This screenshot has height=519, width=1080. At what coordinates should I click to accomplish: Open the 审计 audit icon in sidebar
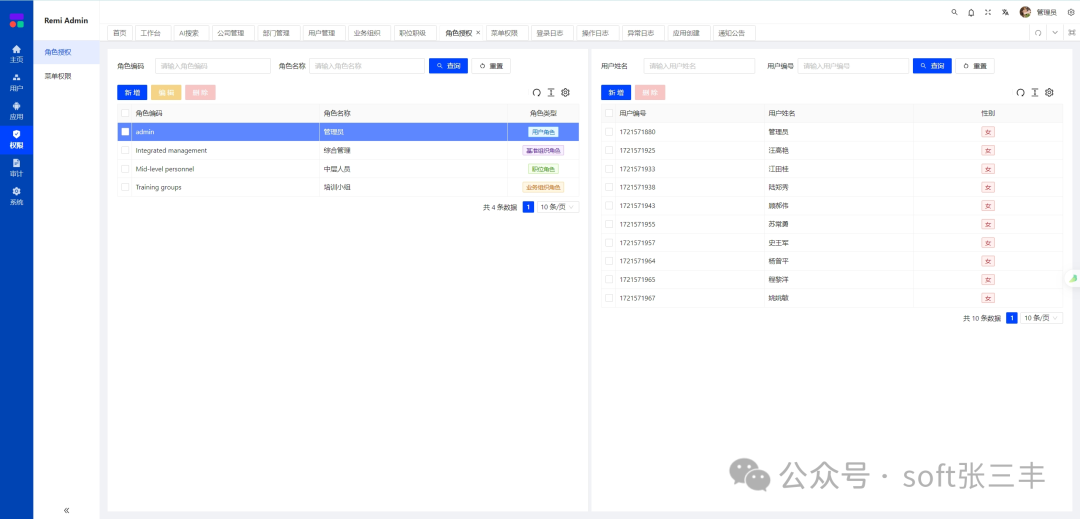pos(16,166)
